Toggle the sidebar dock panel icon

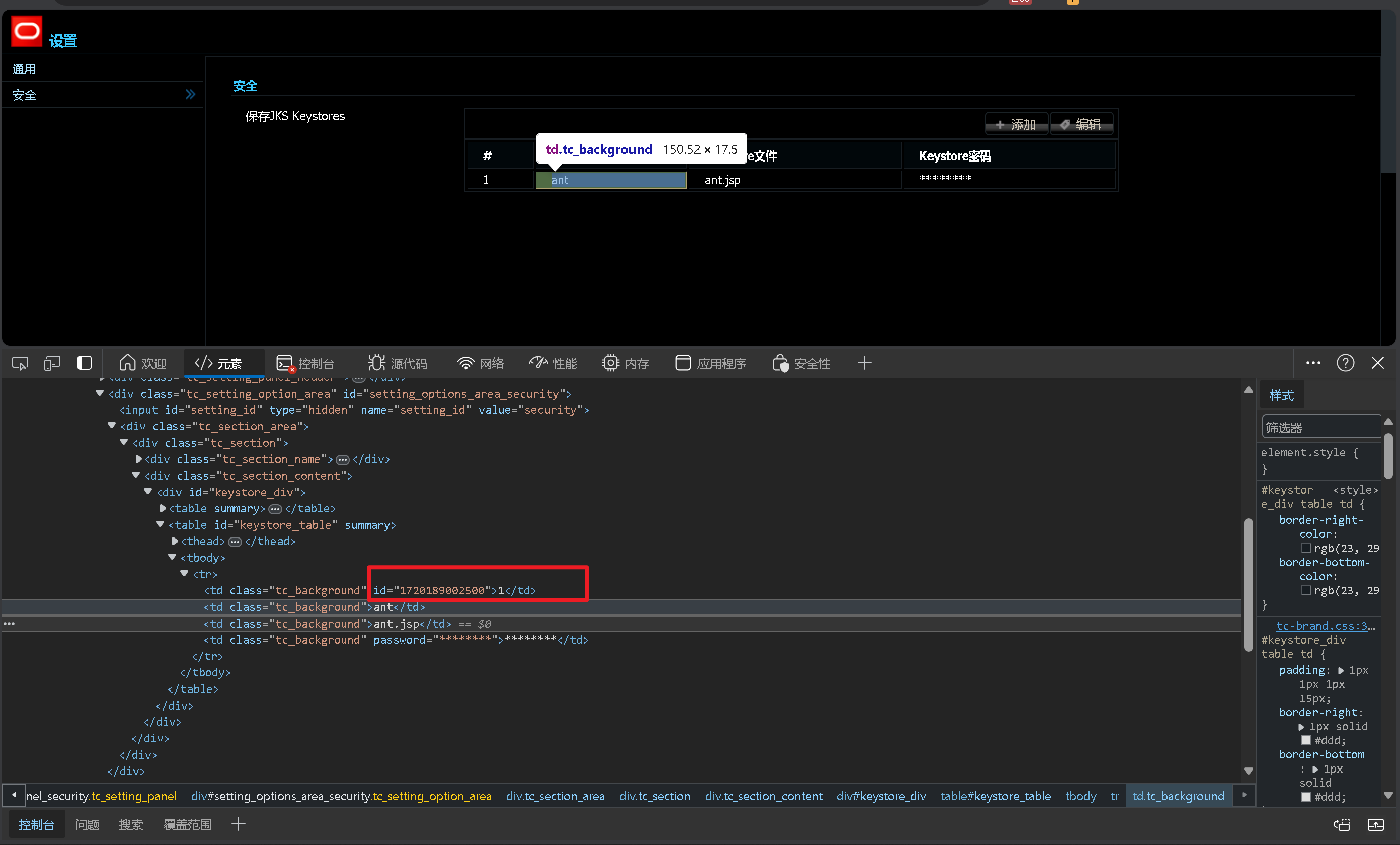[x=85, y=364]
